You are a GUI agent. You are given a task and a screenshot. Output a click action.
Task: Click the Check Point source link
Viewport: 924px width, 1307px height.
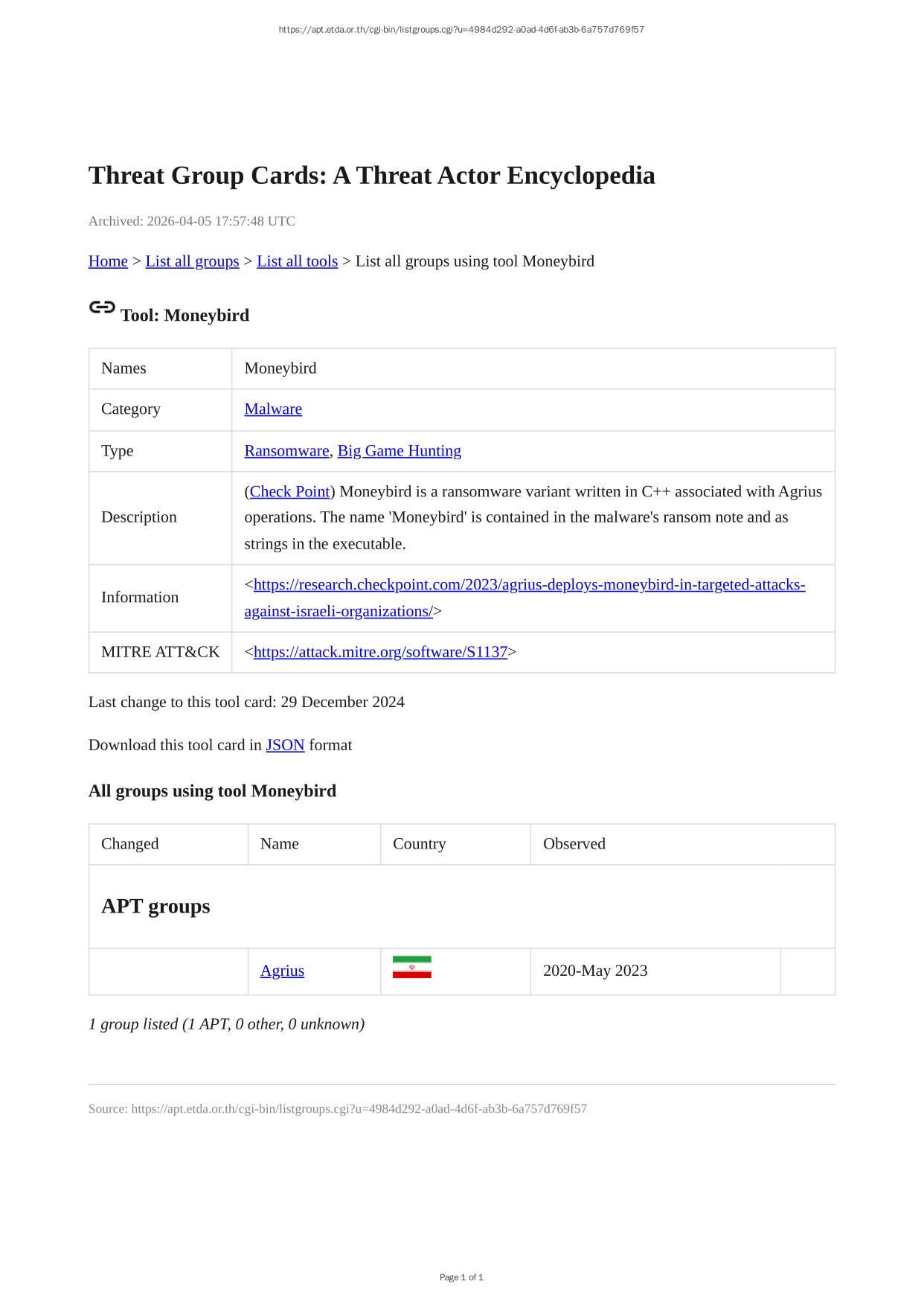point(289,492)
